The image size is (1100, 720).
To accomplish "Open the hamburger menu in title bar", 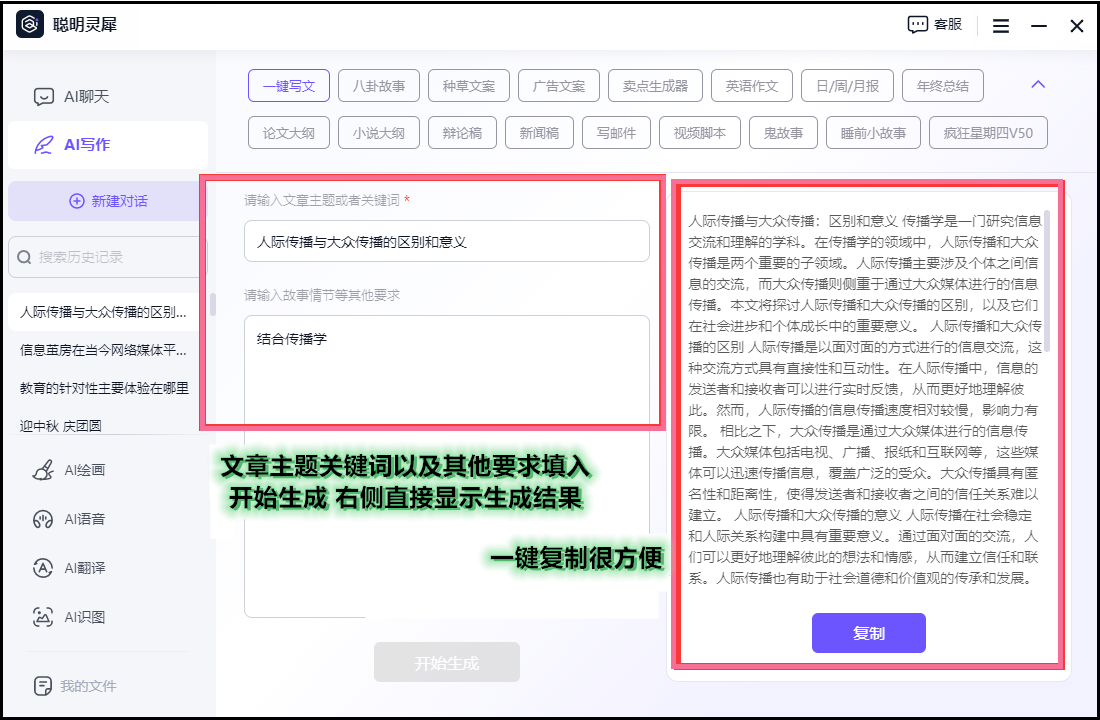I will [x=1001, y=26].
